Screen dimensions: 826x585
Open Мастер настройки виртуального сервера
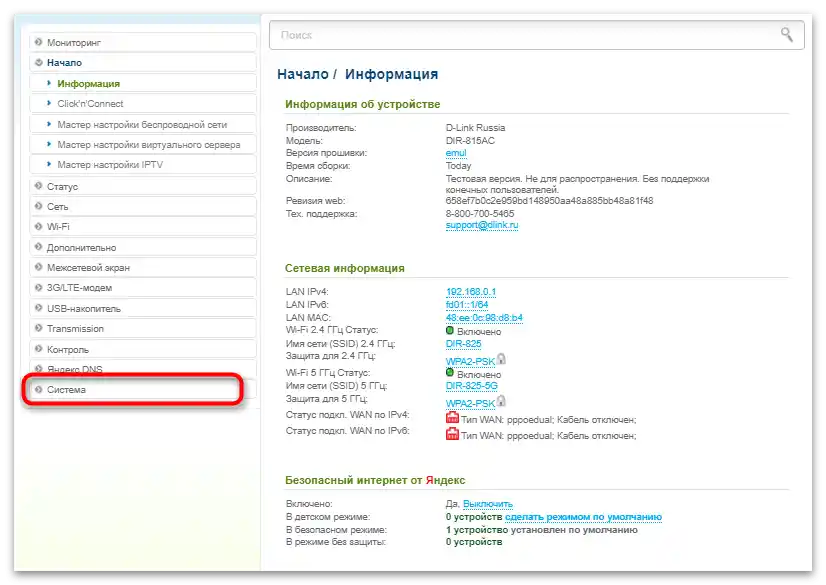[x=143, y=144]
